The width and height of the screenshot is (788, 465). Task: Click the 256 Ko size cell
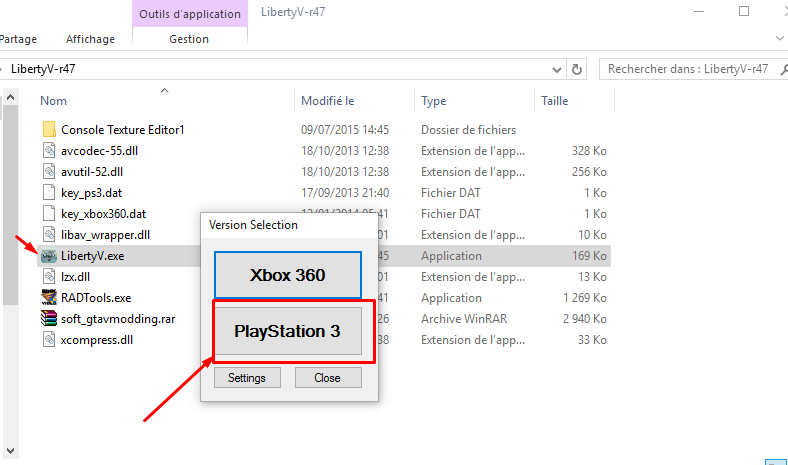(589, 172)
